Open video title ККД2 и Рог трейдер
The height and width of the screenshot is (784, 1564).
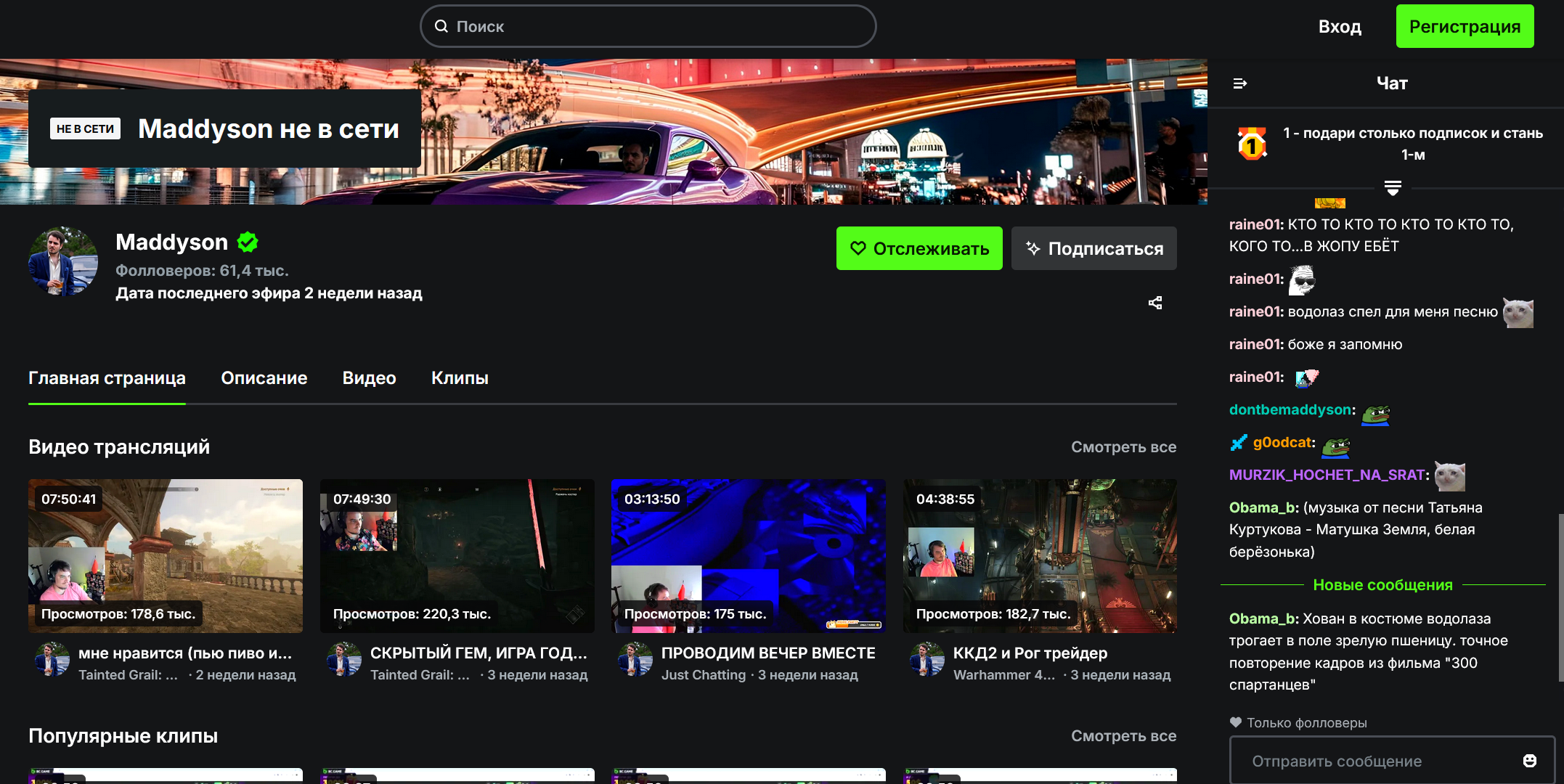pos(1030,653)
